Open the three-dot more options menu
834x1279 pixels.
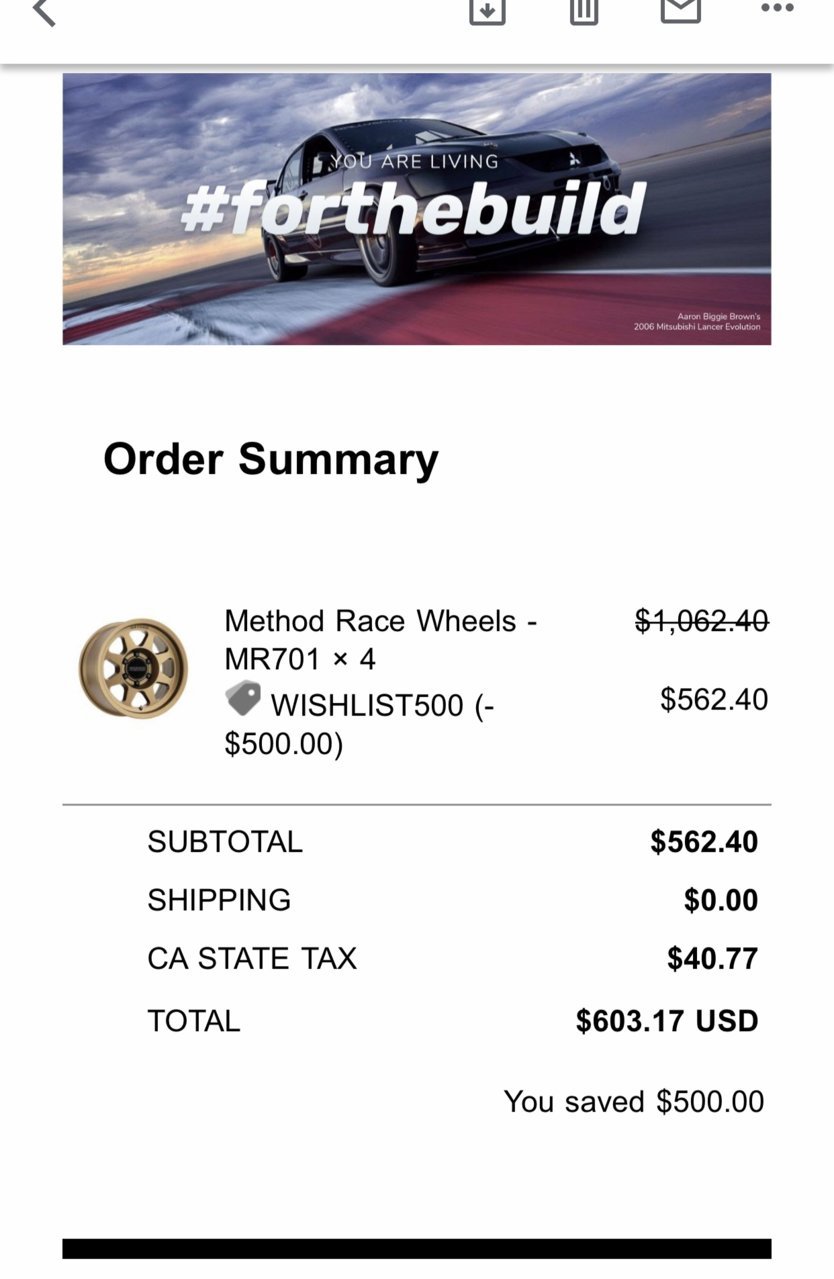777,8
